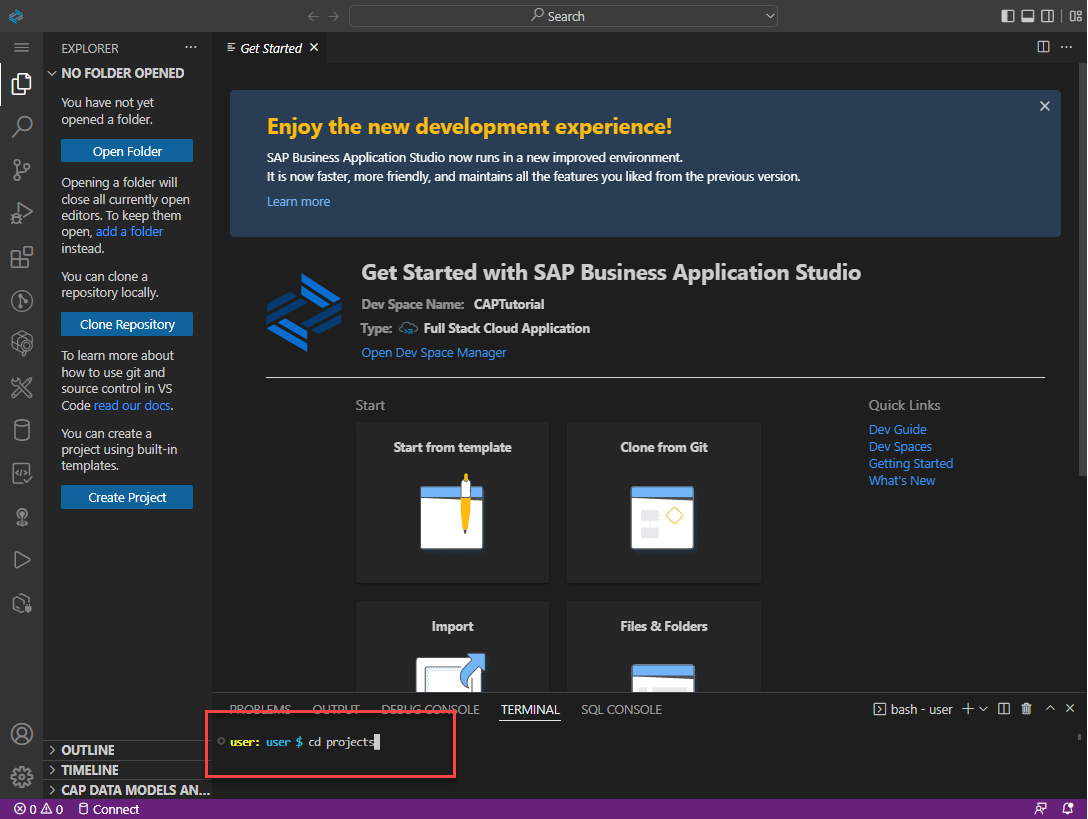The width and height of the screenshot is (1088, 819).
Task: Open the What's New quick link
Action: 901,480
